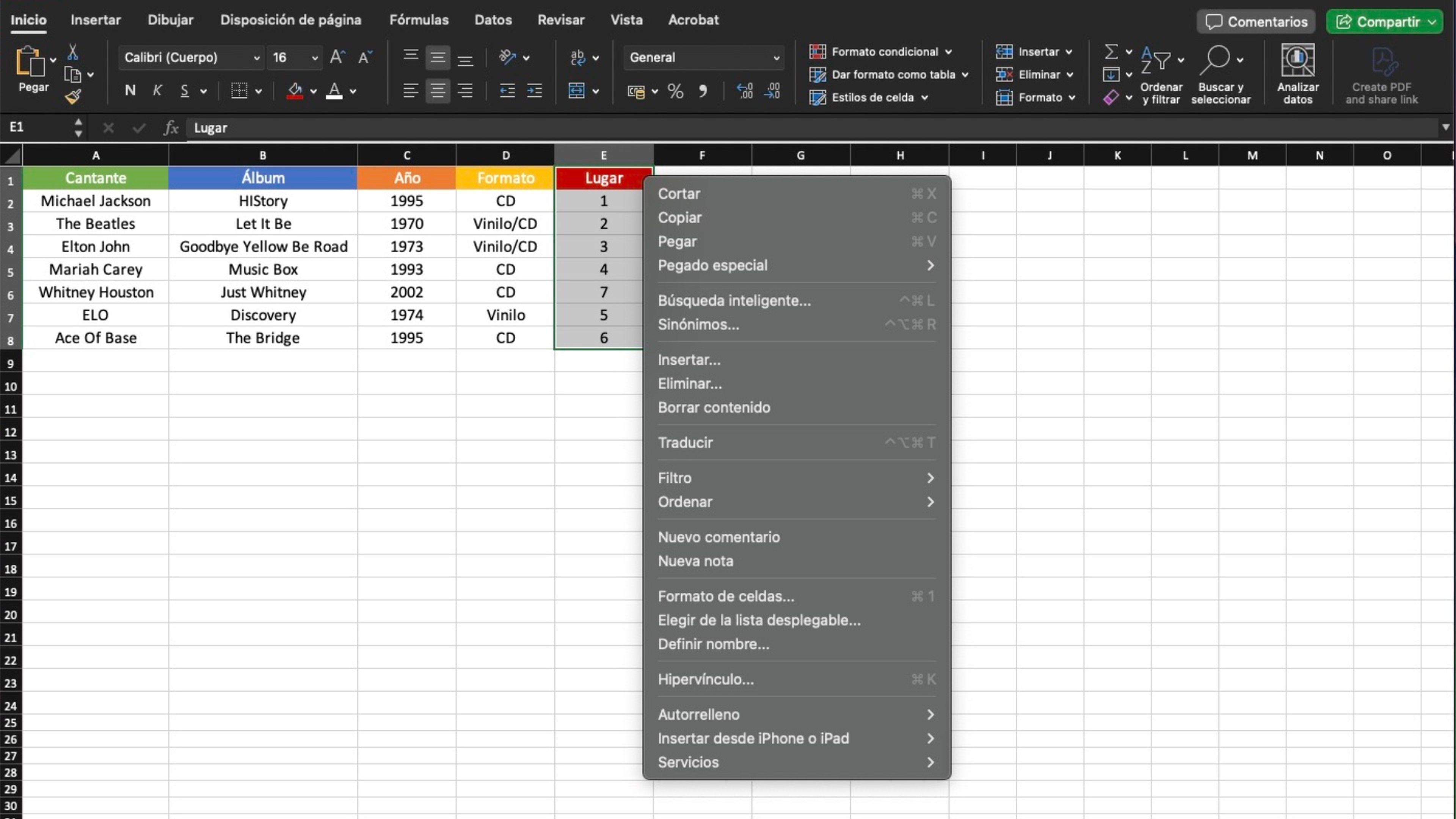The width and height of the screenshot is (1456, 819).
Task: Click the text orientation icon
Action: [508, 57]
